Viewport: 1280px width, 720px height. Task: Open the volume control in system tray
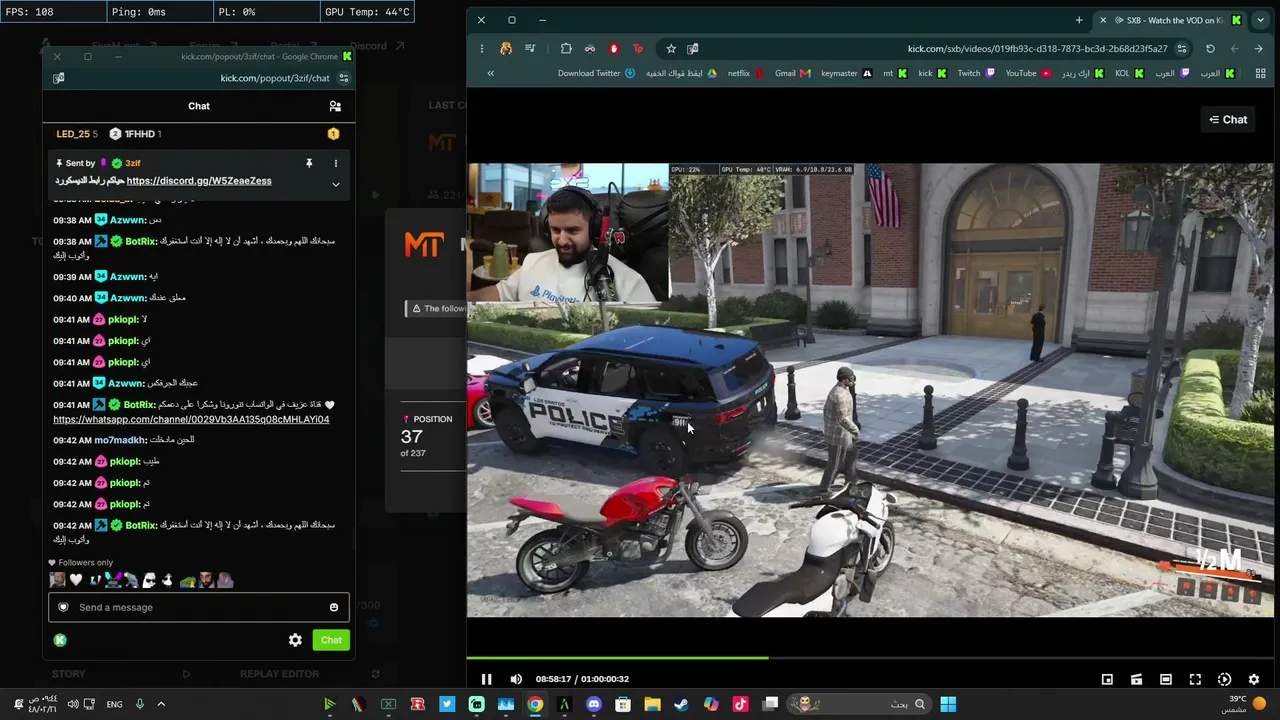coord(72,704)
